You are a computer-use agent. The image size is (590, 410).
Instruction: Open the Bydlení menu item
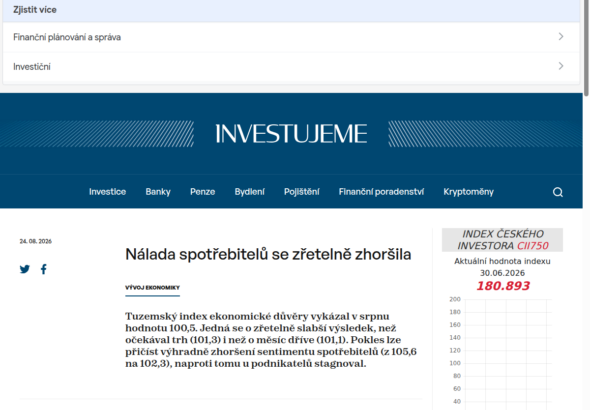point(249,192)
